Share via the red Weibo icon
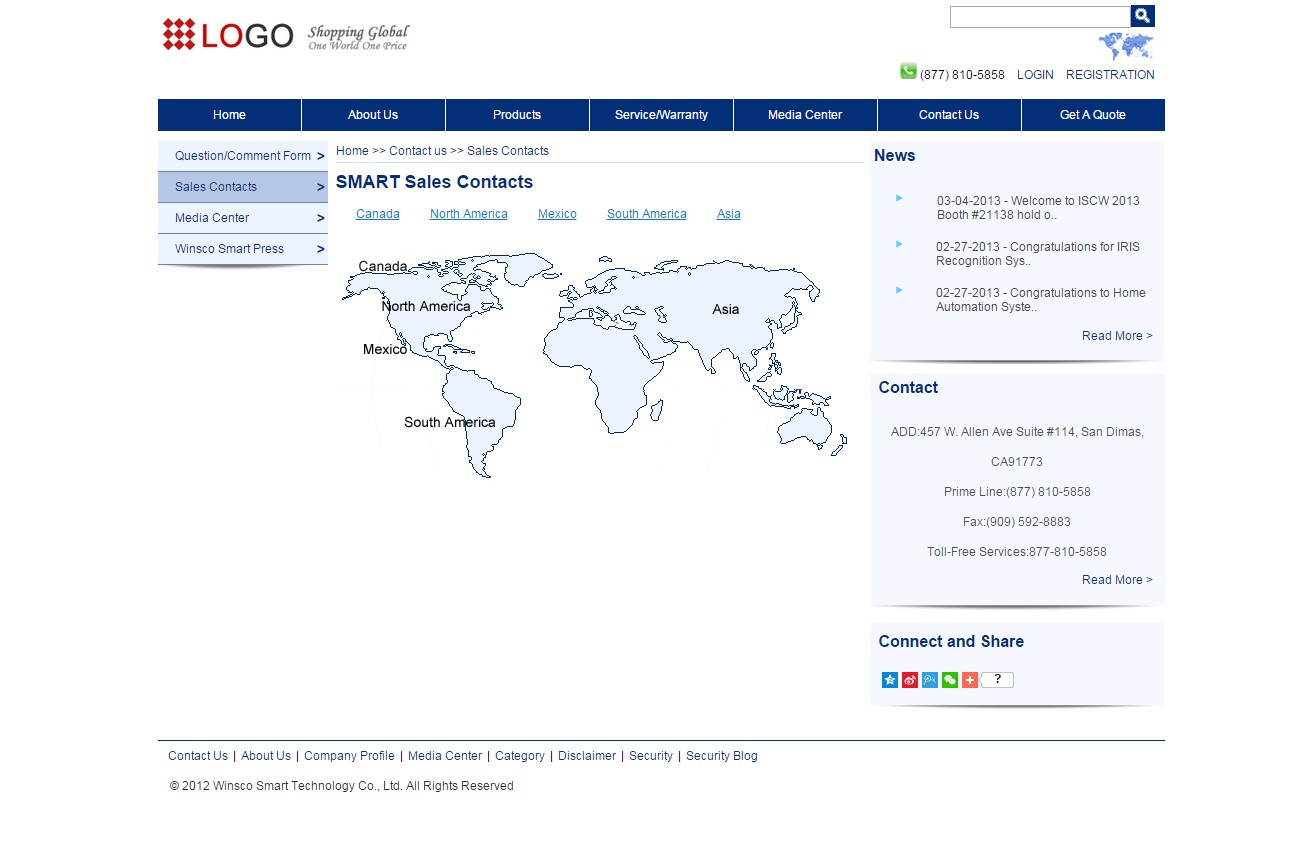Image resolution: width=1289 pixels, height=847 pixels. (x=910, y=680)
